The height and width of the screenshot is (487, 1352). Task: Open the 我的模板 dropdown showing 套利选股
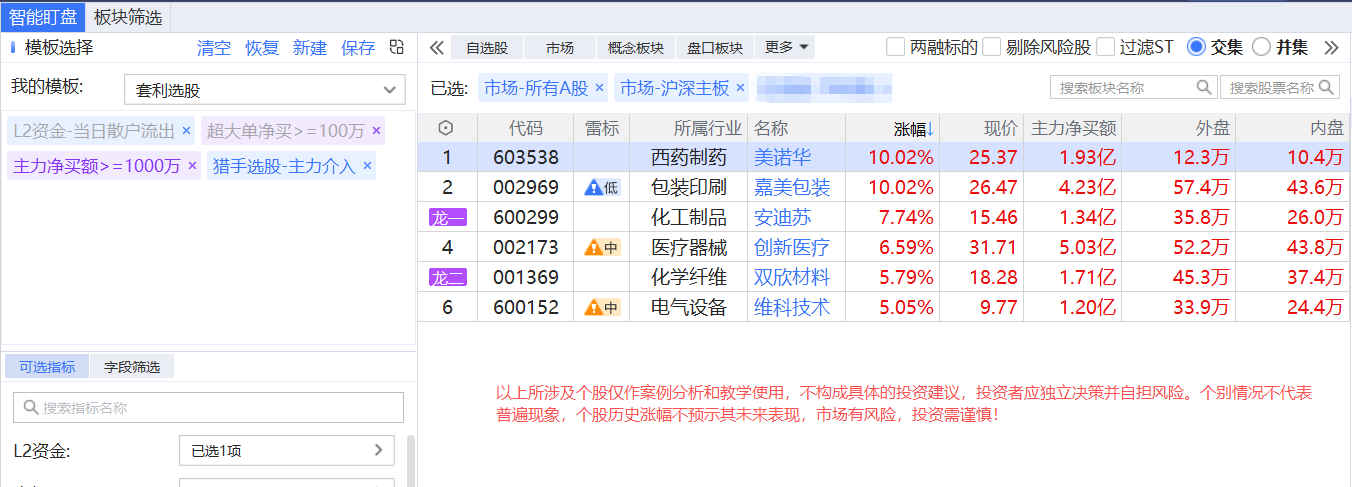tap(264, 90)
